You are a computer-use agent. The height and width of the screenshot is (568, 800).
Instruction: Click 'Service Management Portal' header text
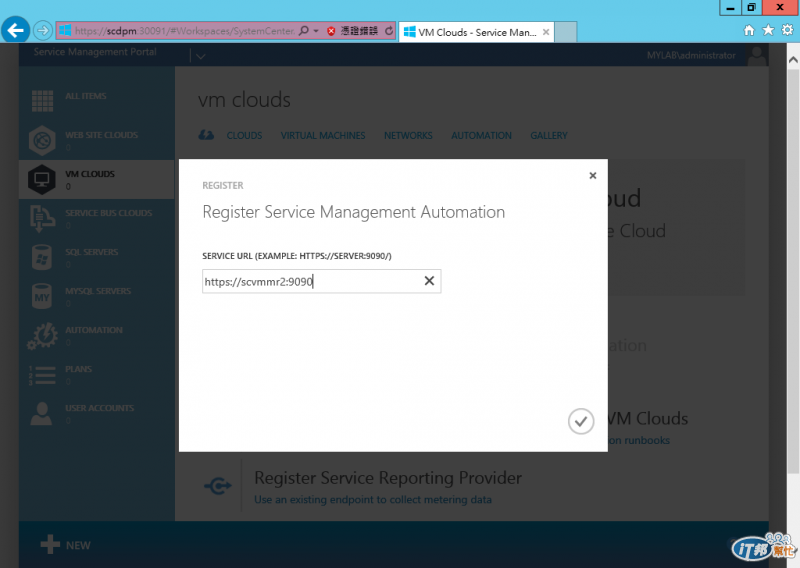tap(95, 52)
